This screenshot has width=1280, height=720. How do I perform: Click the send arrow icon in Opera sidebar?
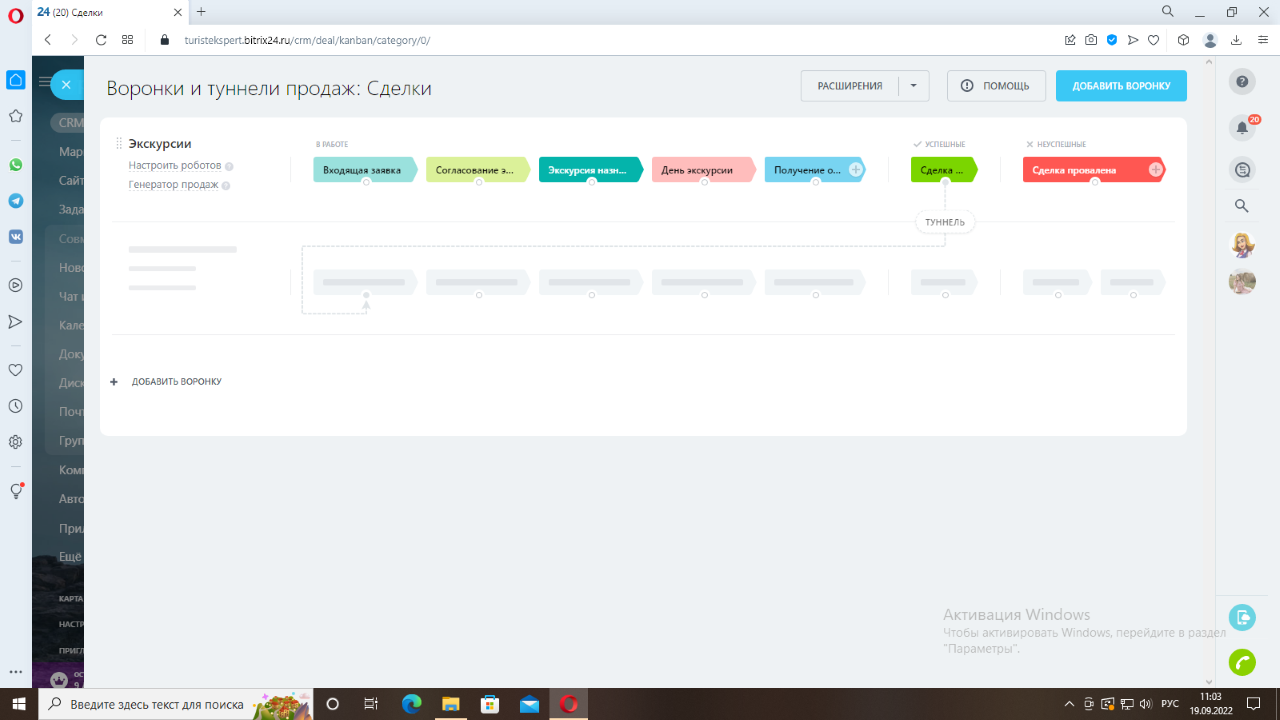click(15, 322)
